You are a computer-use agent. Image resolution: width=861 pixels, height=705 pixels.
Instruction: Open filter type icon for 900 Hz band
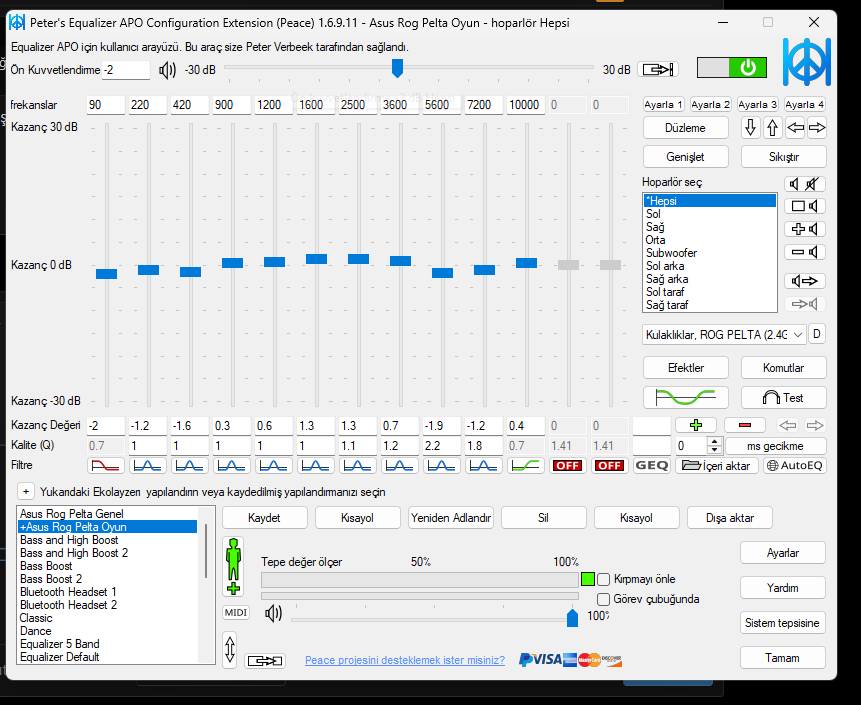[x=232, y=466]
